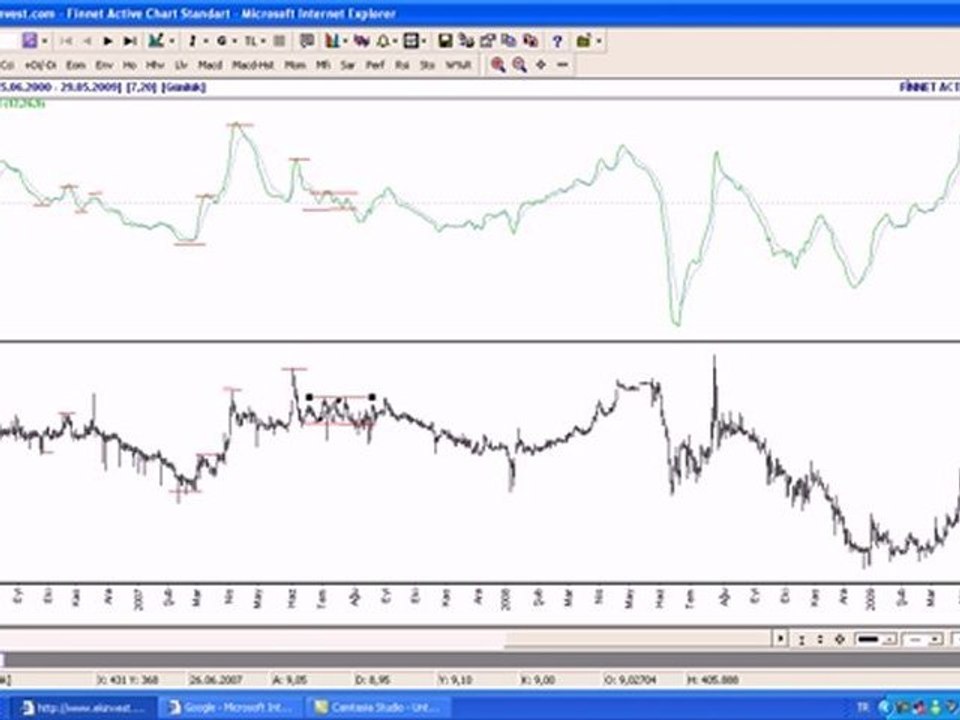Click the crosshair diamond icon
This screenshot has width=960, height=720.
click(x=541, y=64)
